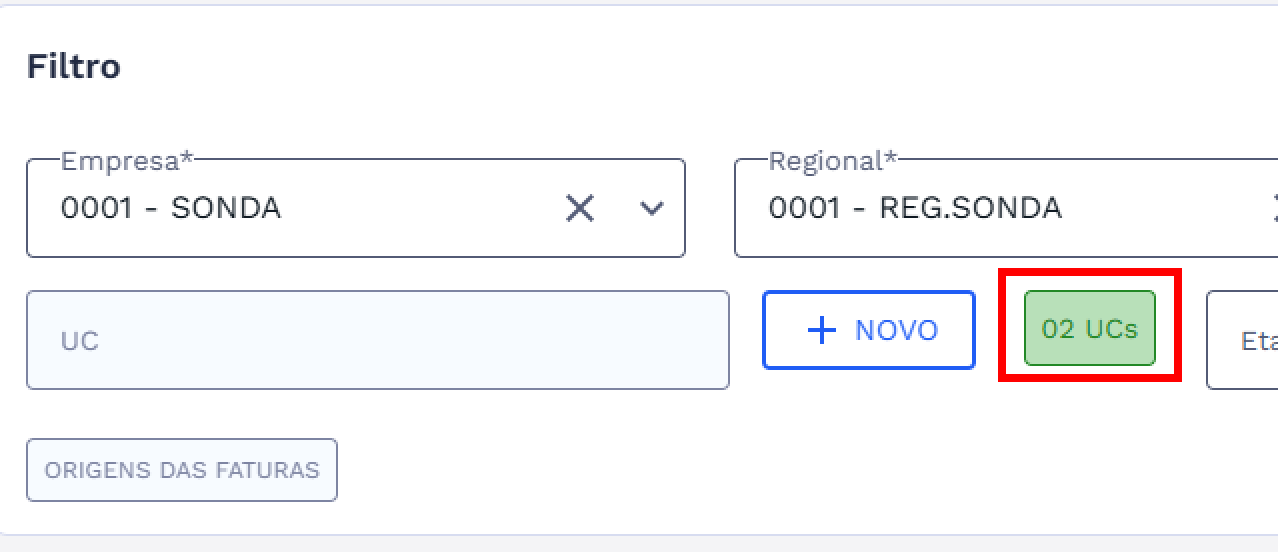Click blank area right of Filtro title
Image resolution: width=1278 pixels, height=552 pixels.
[x=600, y=67]
